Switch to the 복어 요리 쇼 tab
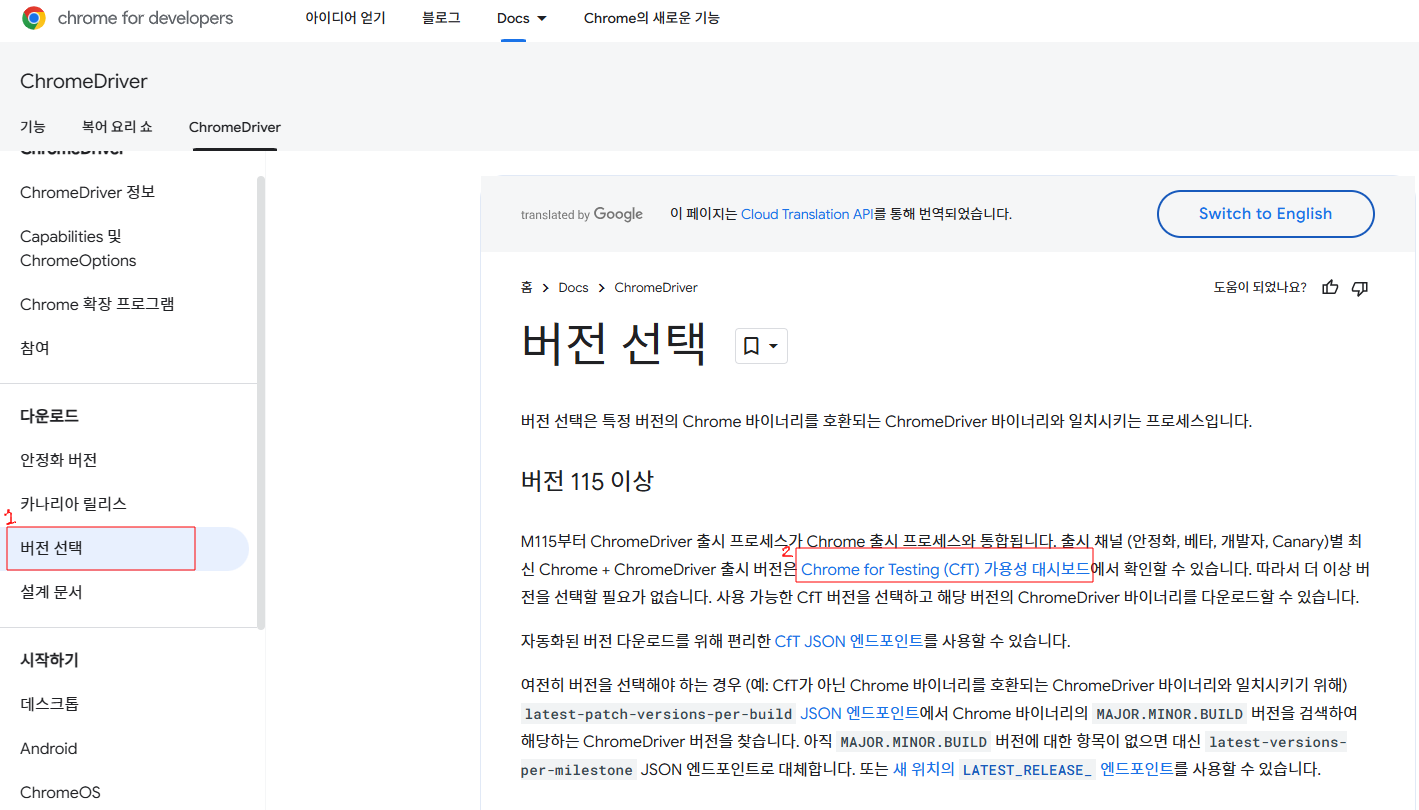The height and width of the screenshot is (810, 1419). [117, 127]
